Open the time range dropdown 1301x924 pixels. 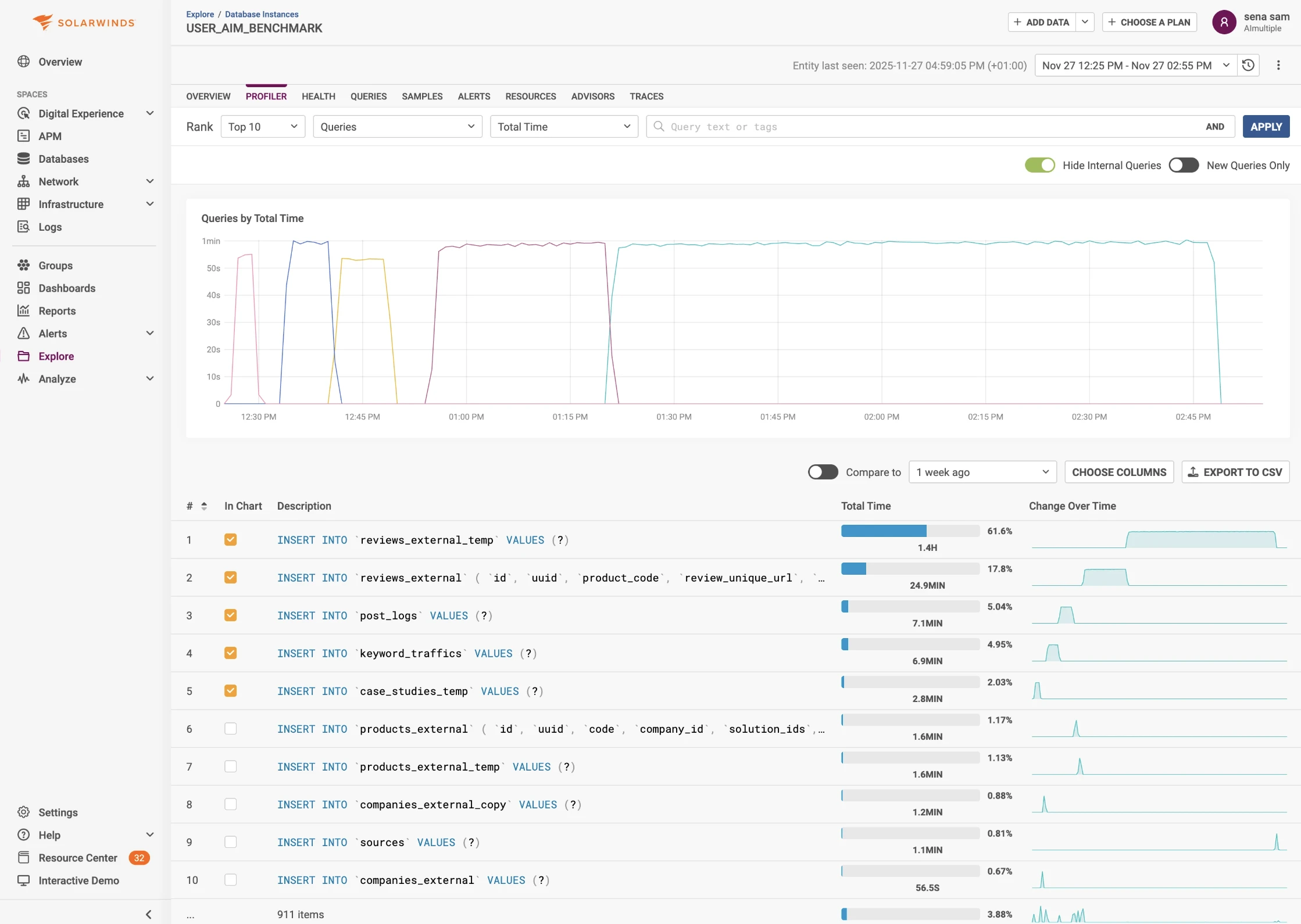click(1136, 65)
